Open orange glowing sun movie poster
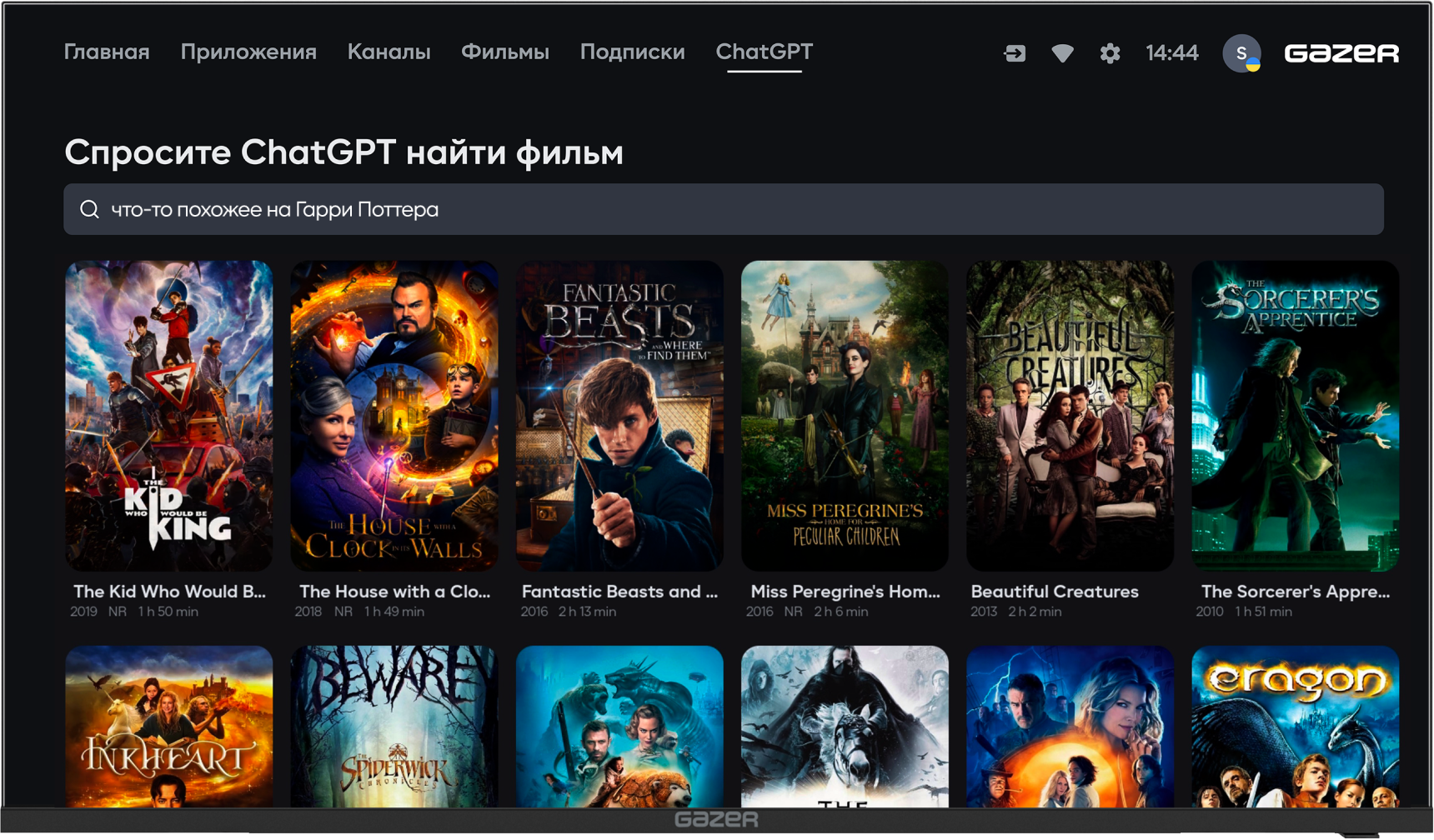 [x=1070, y=727]
